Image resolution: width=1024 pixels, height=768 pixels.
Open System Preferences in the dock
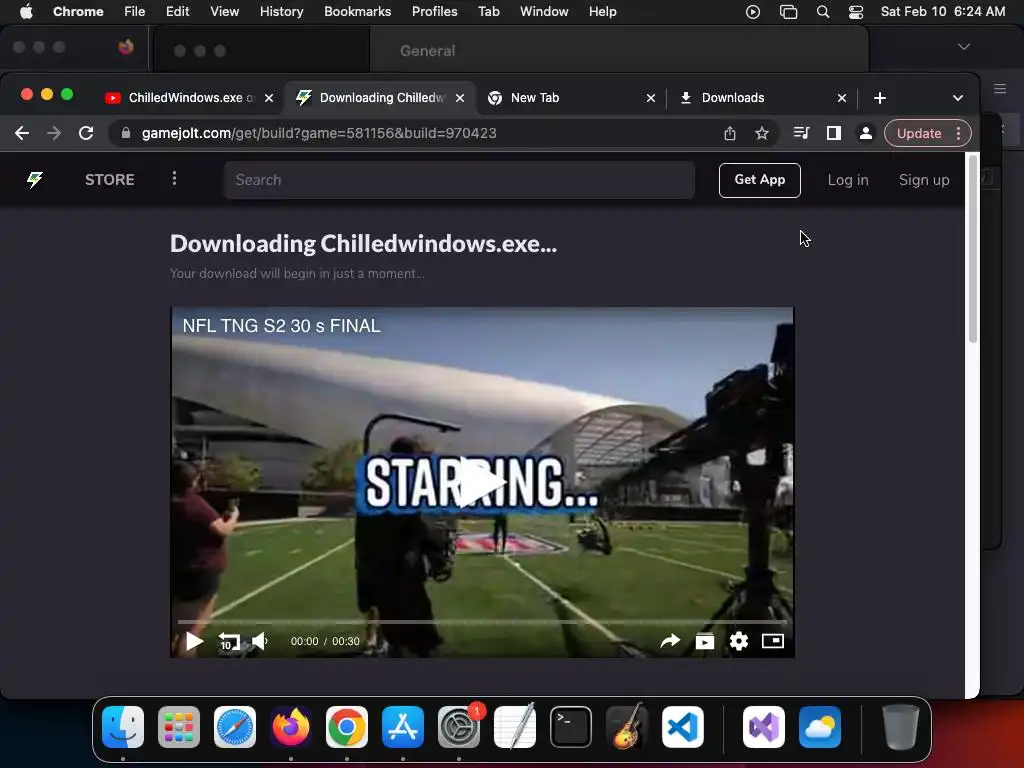[459, 727]
